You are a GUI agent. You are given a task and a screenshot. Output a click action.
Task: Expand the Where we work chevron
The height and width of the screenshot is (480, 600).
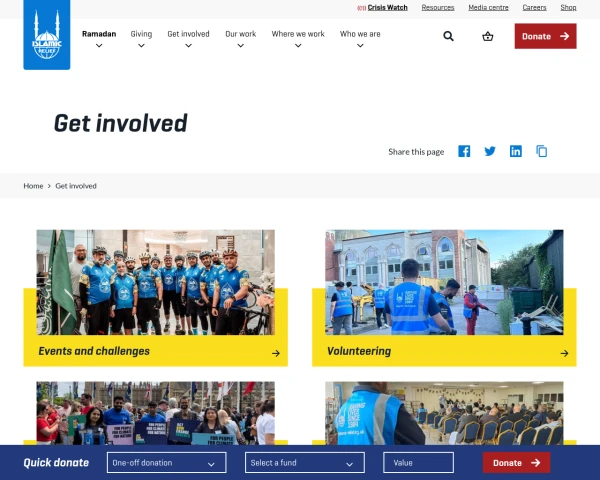click(298, 46)
